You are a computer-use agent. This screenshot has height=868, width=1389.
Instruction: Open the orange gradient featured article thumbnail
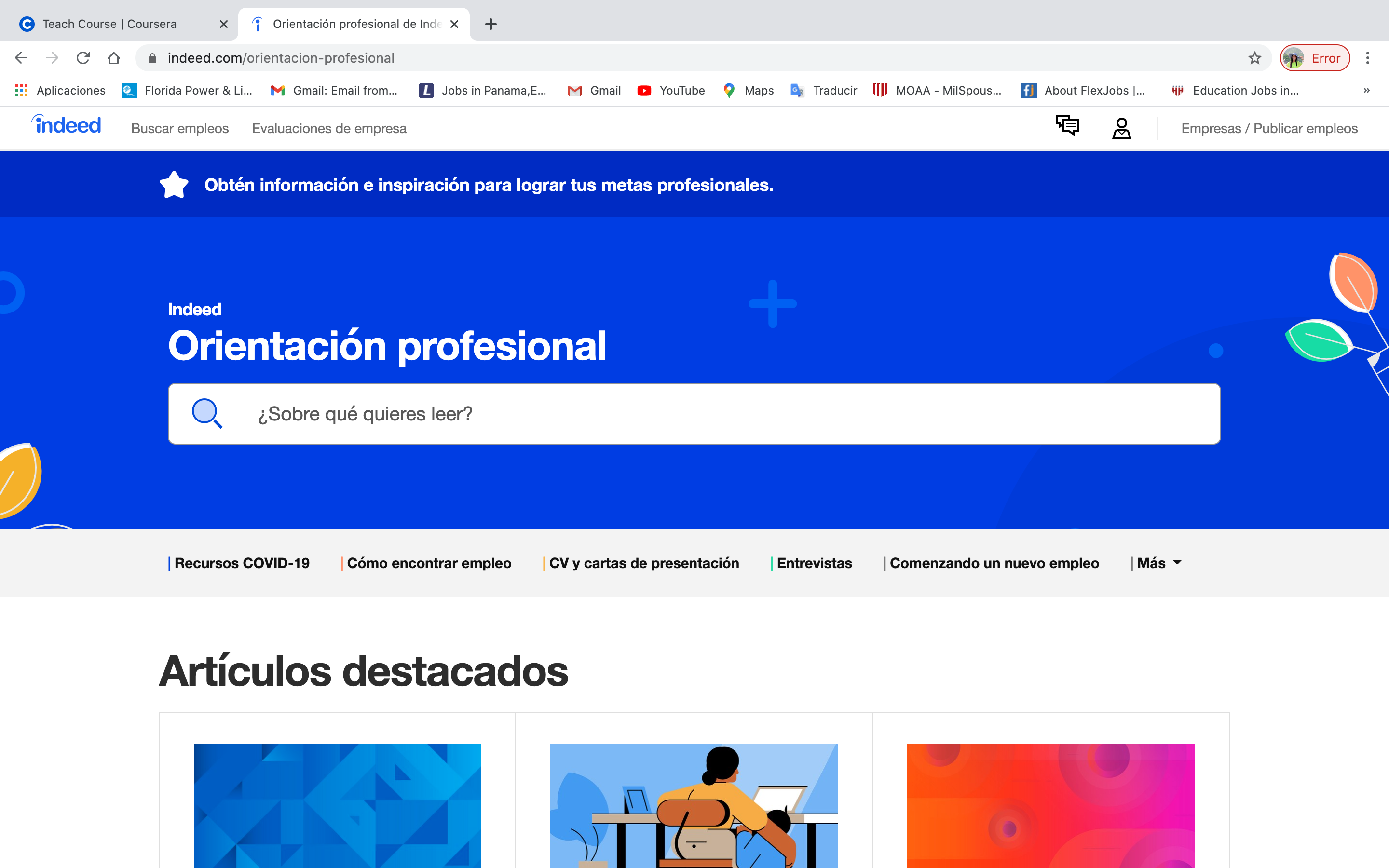1050,805
